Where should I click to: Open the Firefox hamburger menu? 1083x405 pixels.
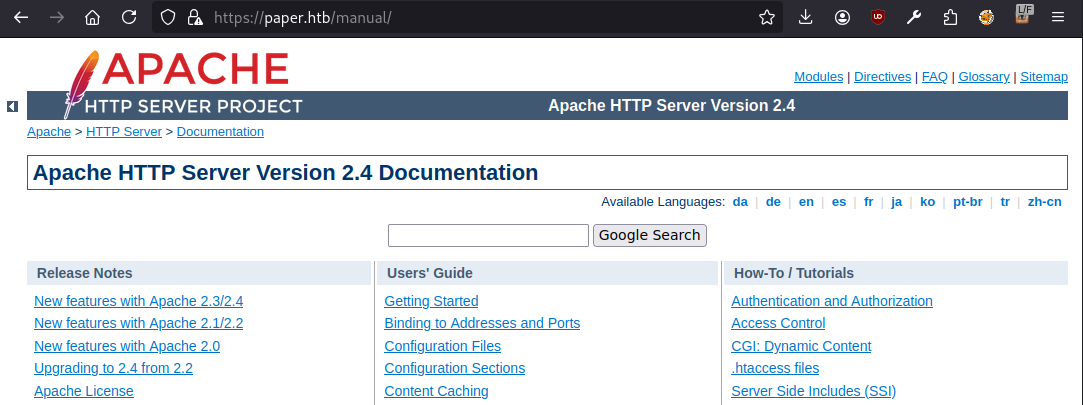(x=1058, y=17)
